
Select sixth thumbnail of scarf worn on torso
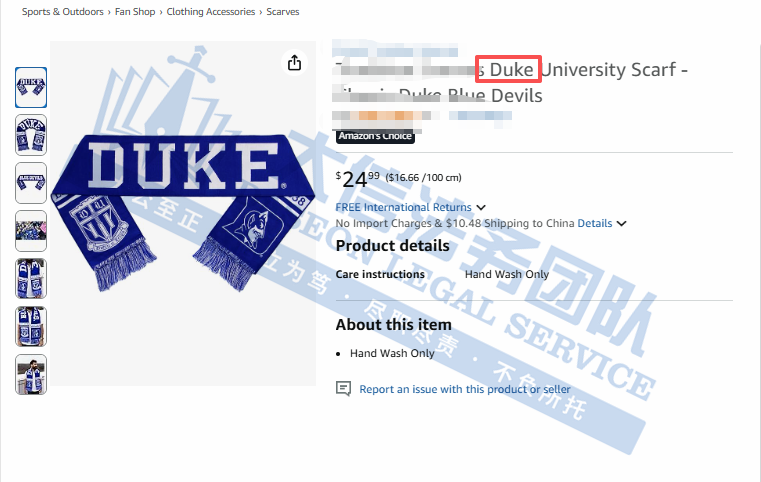tap(31, 326)
